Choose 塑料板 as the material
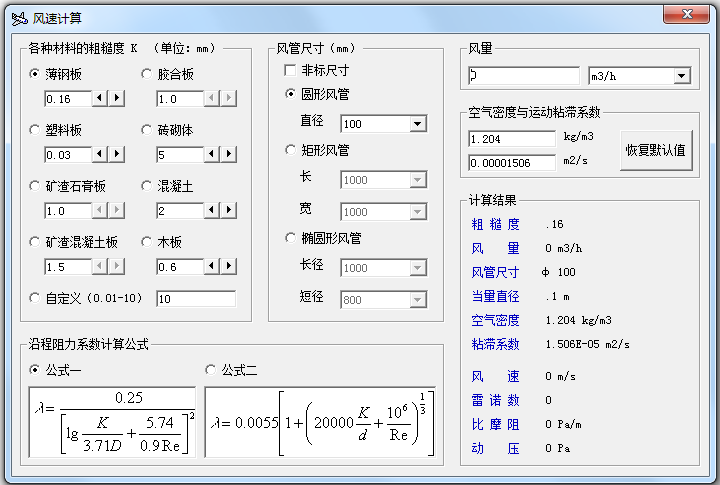Screen dimensions: 720x485 pos(34,130)
